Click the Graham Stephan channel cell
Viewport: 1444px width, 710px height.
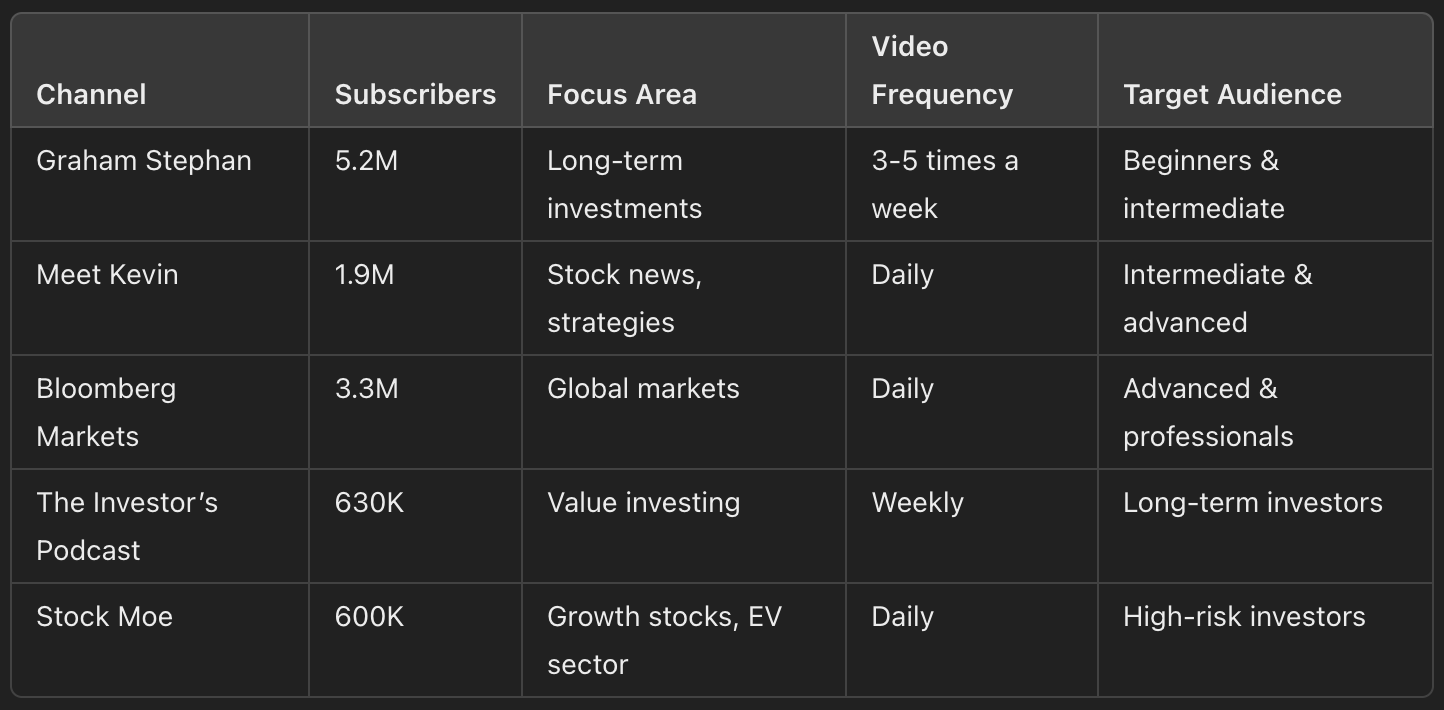[x=144, y=160]
